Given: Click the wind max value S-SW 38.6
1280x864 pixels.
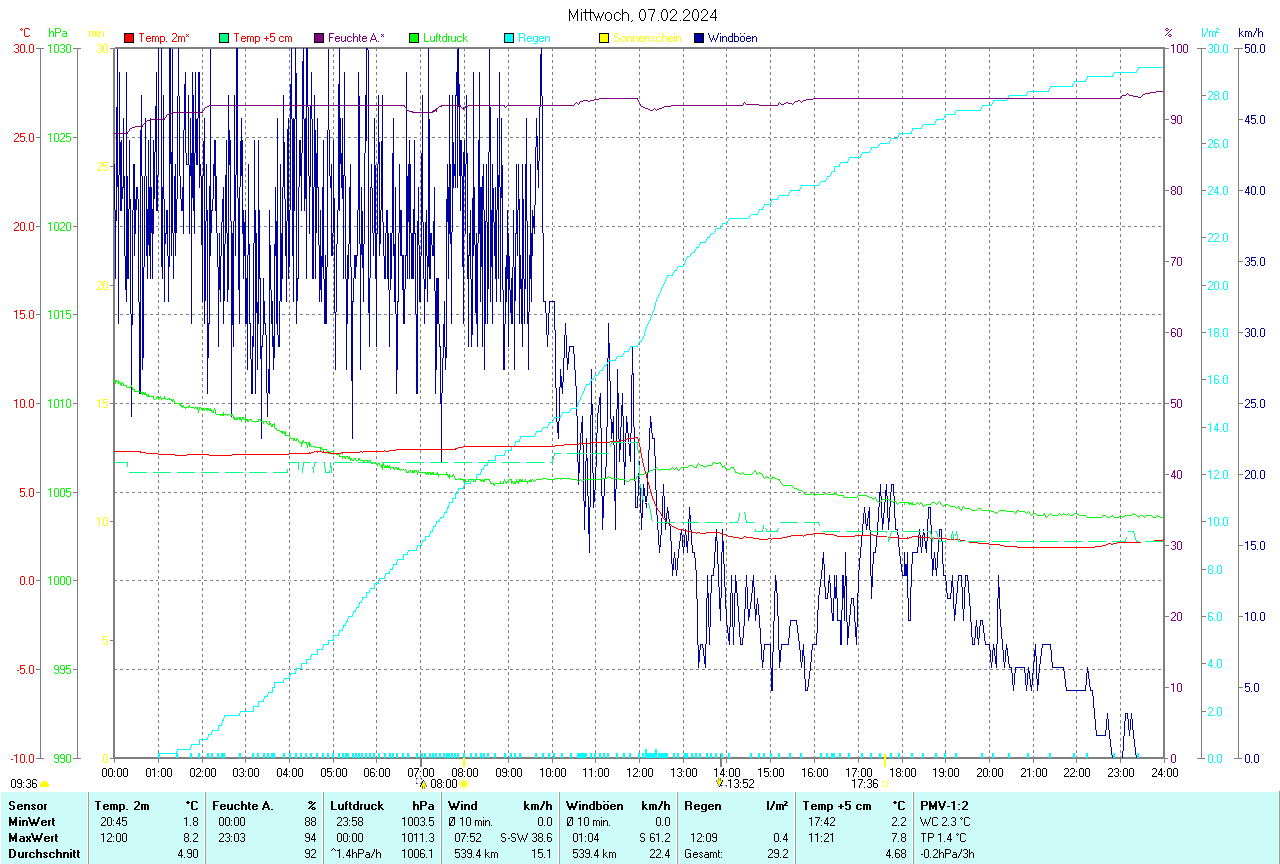Looking at the screenshot, I should tap(526, 837).
